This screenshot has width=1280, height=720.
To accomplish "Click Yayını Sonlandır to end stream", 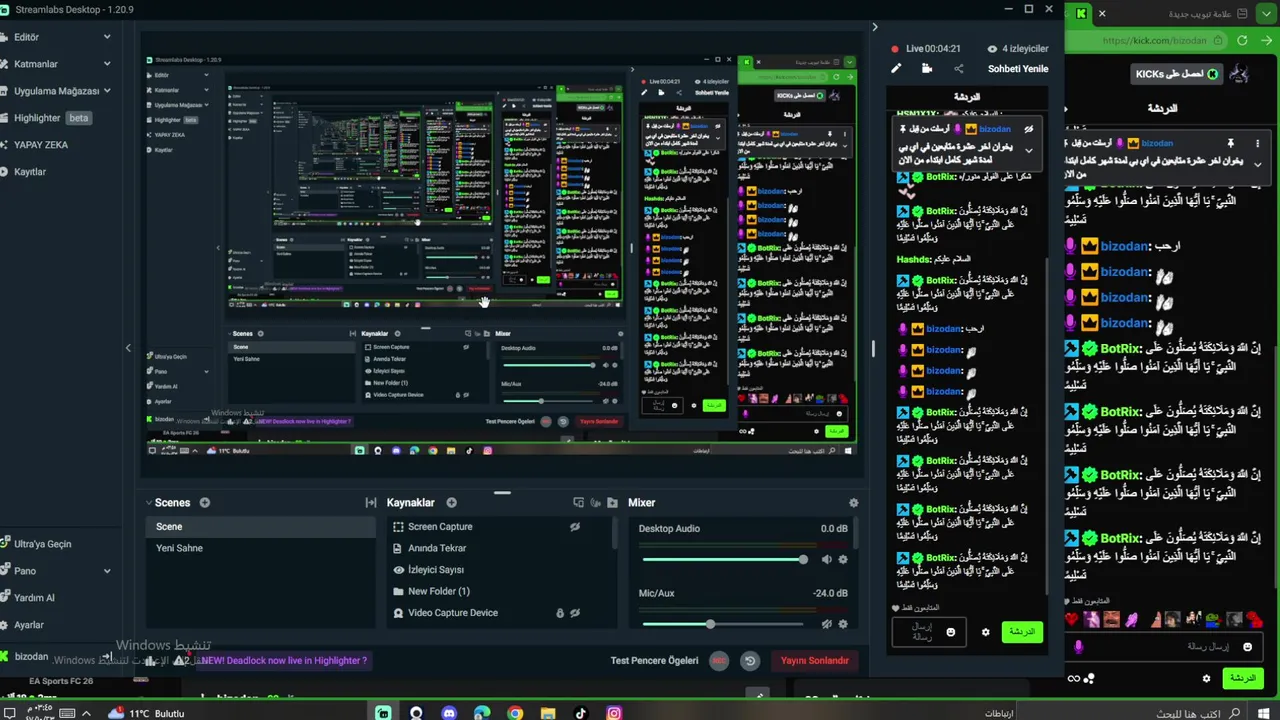I will tap(814, 661).
